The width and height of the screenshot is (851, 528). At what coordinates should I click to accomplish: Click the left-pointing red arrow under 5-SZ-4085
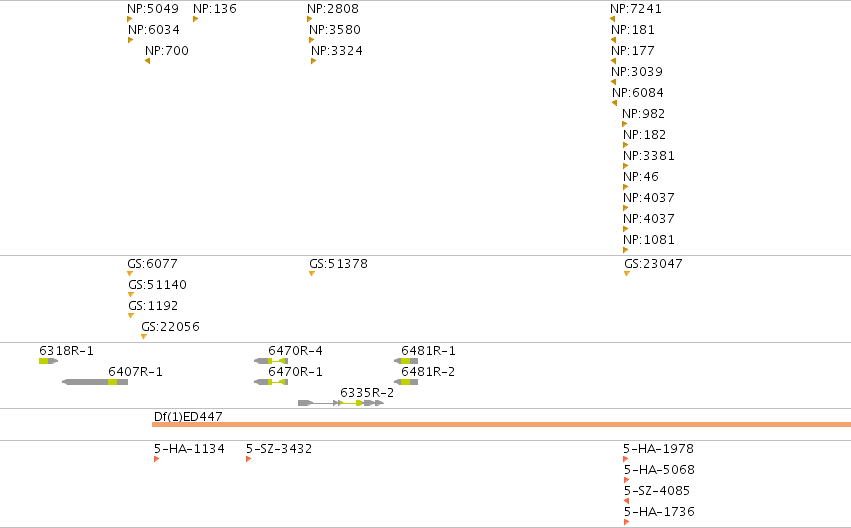coord(626,501)
